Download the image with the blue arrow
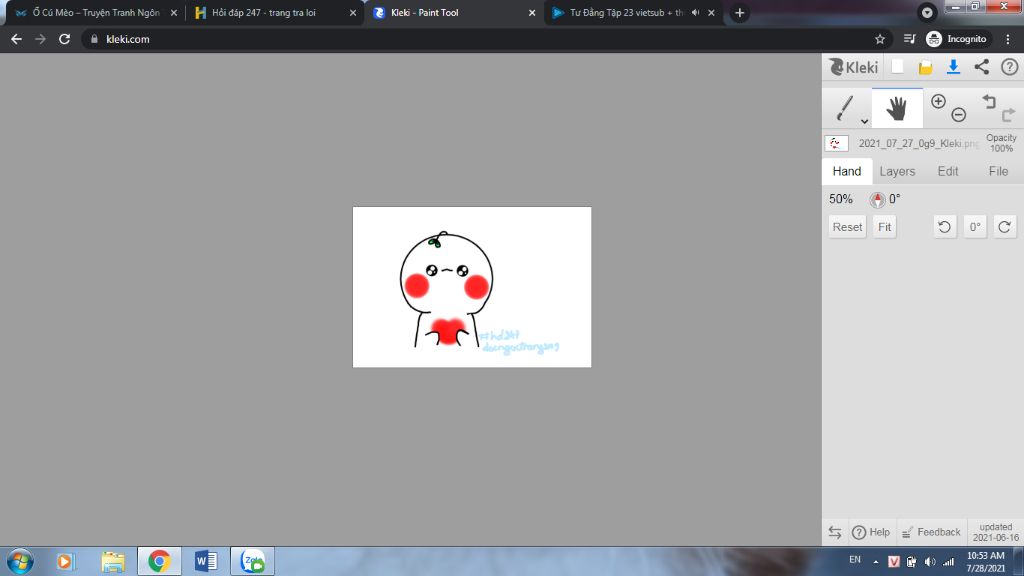The width and height of the screenshot is (1024, 576). 953,67
